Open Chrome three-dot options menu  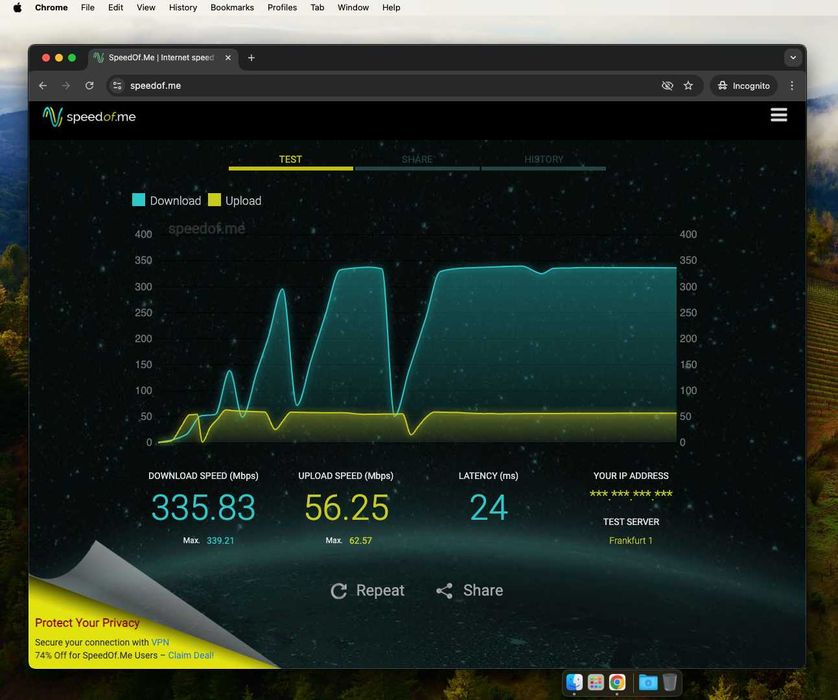(792, 85)
